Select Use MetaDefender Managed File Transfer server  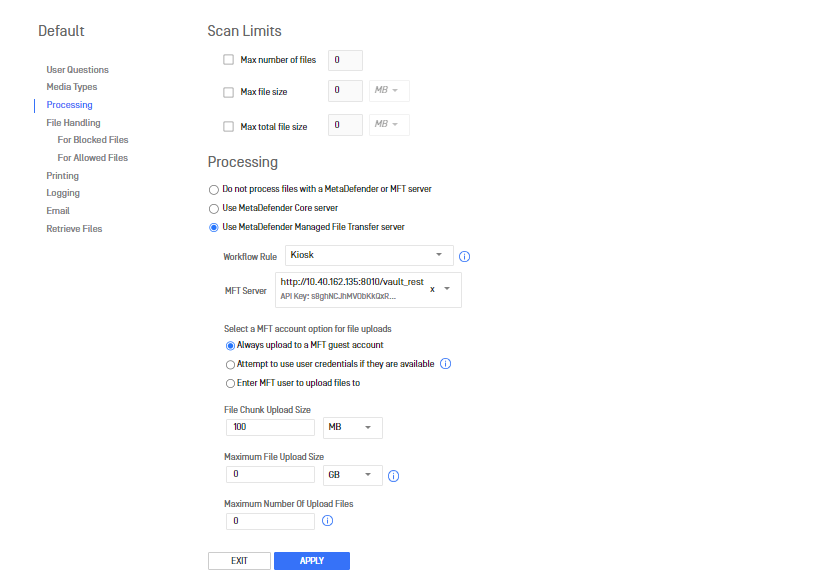[213, 228]
